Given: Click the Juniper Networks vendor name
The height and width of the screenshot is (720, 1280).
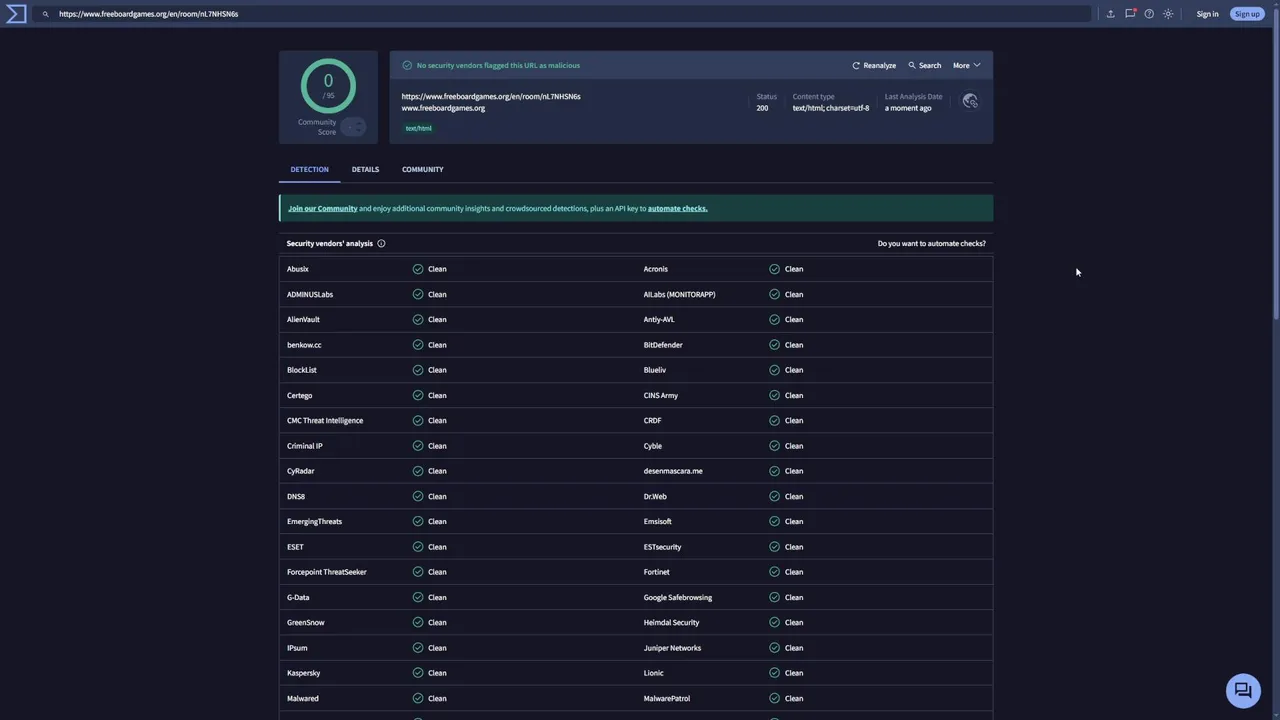Looking at the screenshot, I should (672, 648).
